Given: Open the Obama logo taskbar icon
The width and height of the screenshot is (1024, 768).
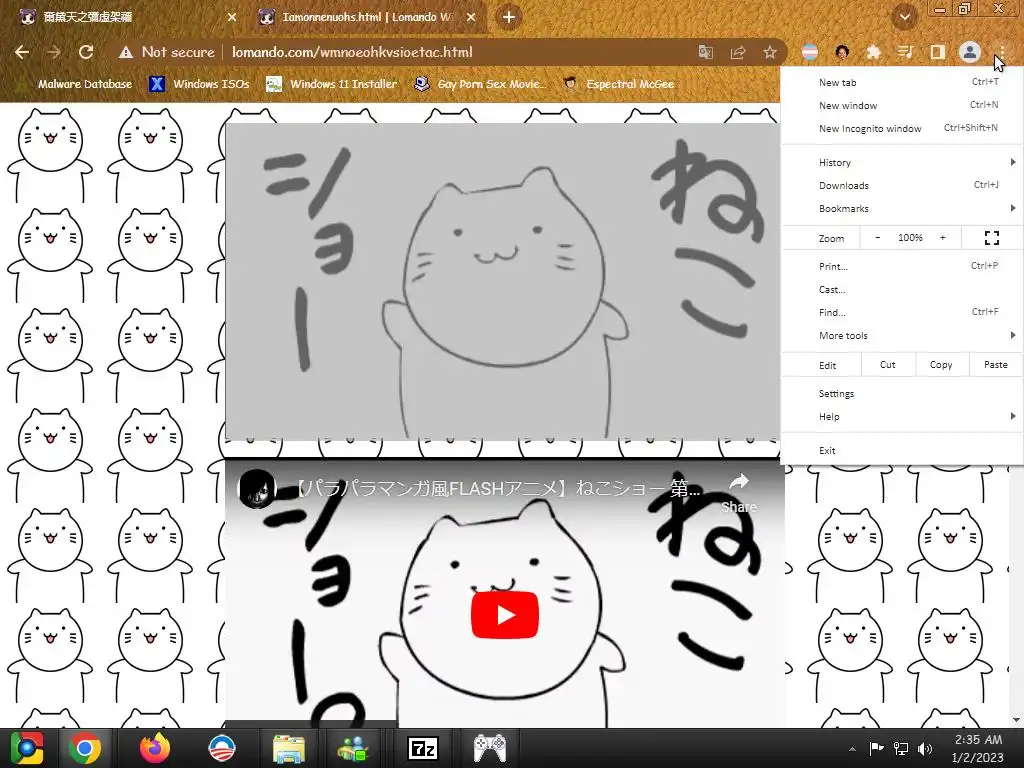Looking at the screenshot, I should tap(222, 748).
